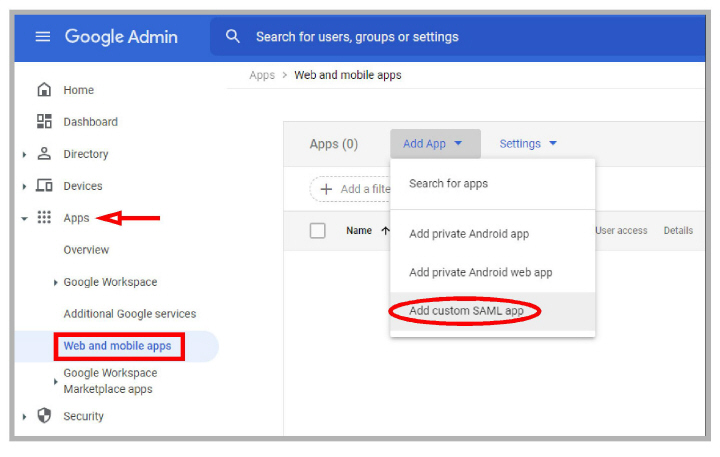Tick the select-all checkbox in table header
Screen dimensions: 720x457
pyautogui.click(x=317, y=231)
